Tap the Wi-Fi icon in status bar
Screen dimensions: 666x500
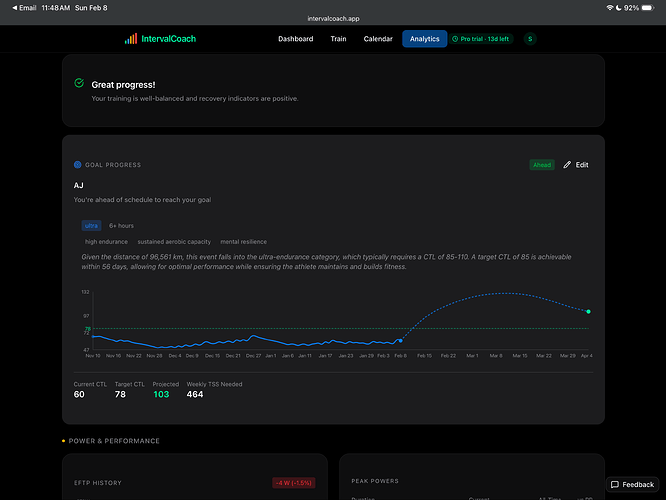(x=610, y=7)
